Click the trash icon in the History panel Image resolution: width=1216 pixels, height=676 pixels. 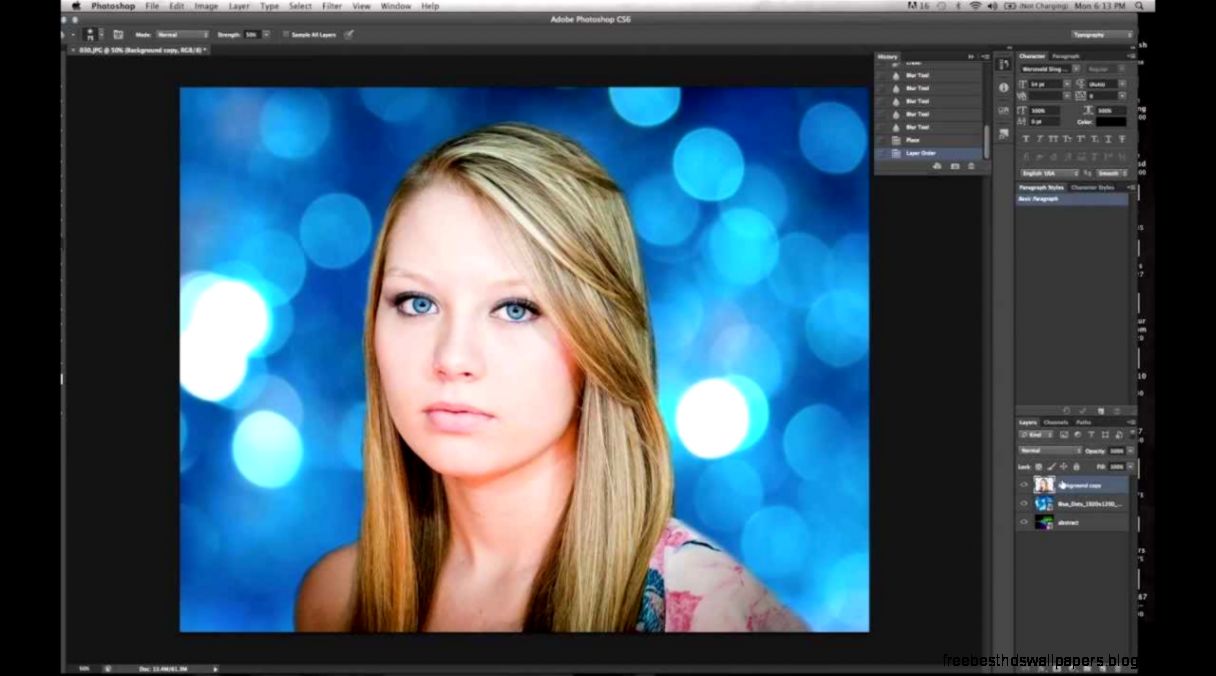click(971, 166)
